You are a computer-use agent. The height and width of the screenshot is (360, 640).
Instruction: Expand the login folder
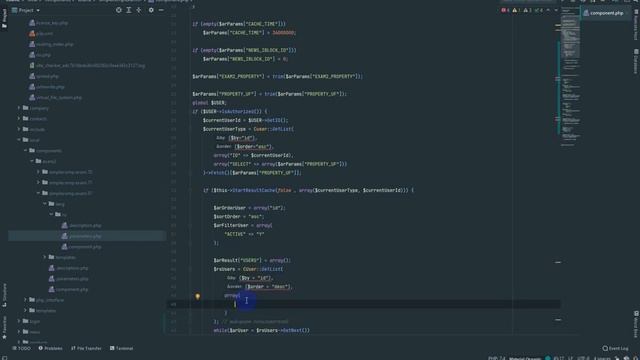click(19, 321)
